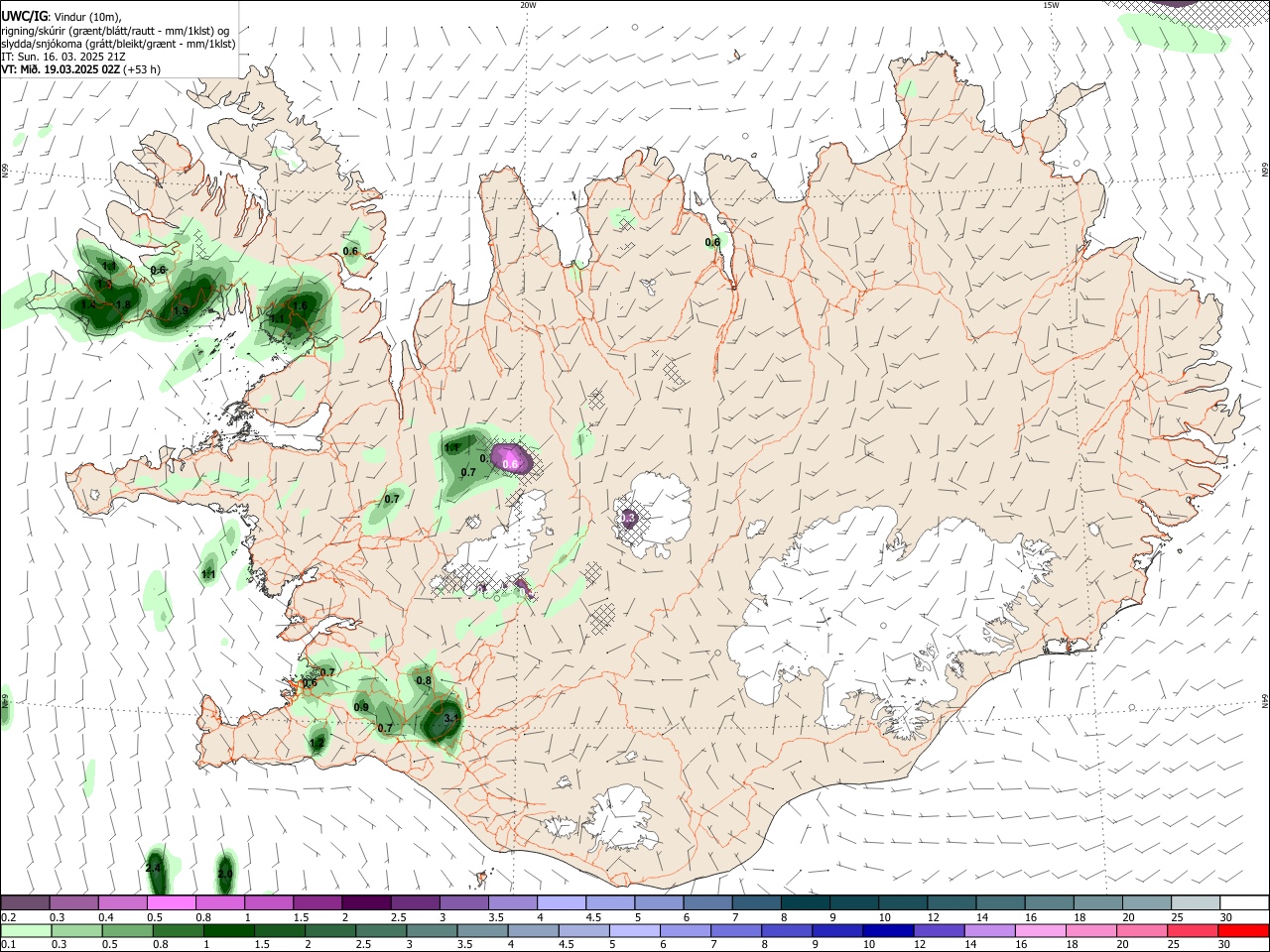This screenshot has width=1270, height=952.
Task: Select bottom-row light pink swatch between 16 and 18
Action: point(1039,930)
